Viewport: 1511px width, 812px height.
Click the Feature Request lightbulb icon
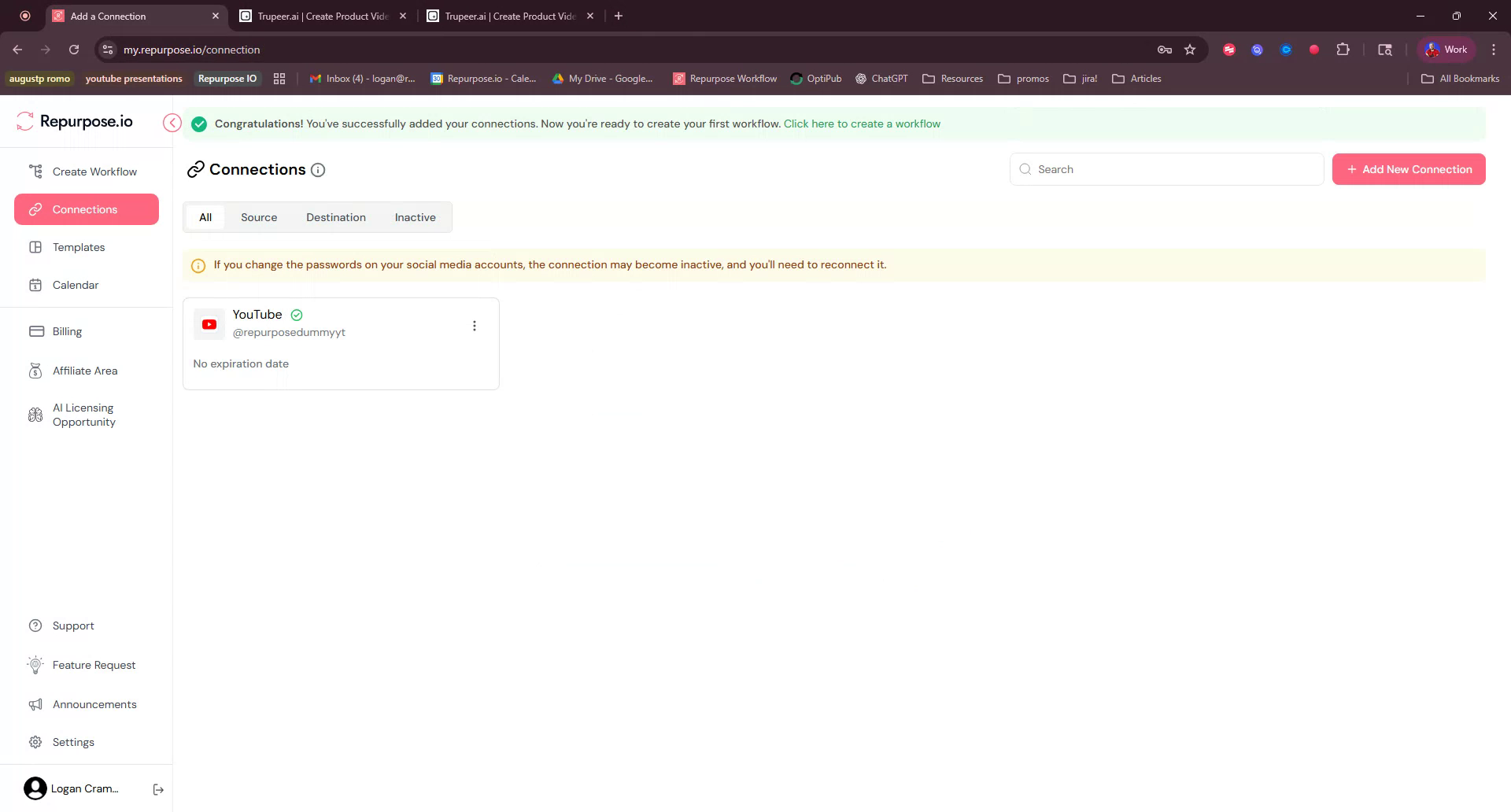coord(35,665)
